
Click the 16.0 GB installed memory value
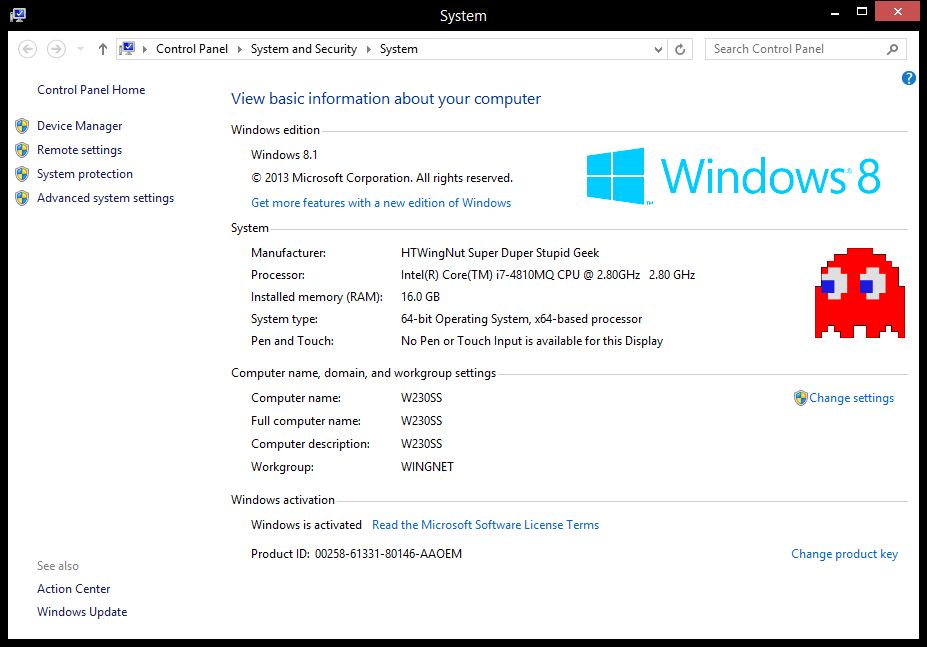pos(420,297)
